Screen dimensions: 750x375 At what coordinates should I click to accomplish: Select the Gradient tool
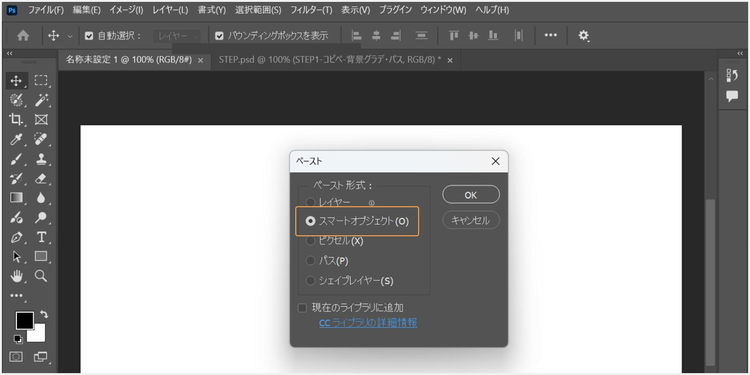(x=17, y=198)
